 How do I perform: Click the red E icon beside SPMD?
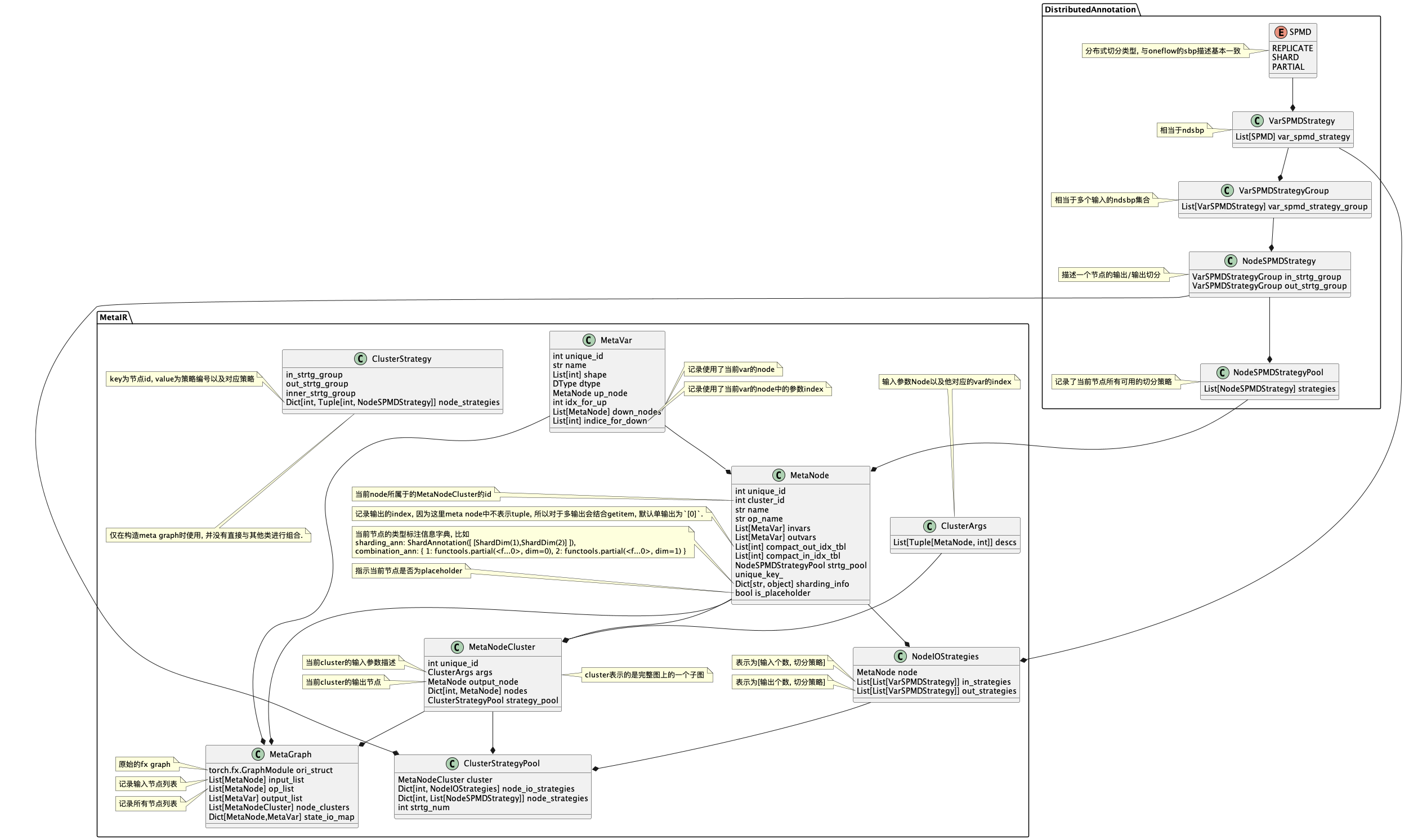click(1281, 32)
